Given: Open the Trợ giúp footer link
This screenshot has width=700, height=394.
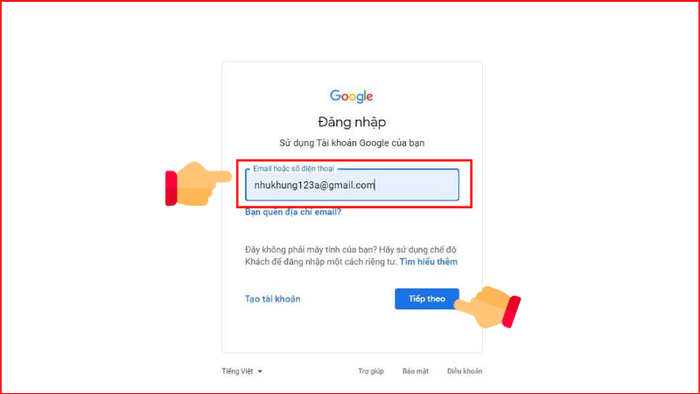Looking at the screenshot, I should click(x=371, y=371).
